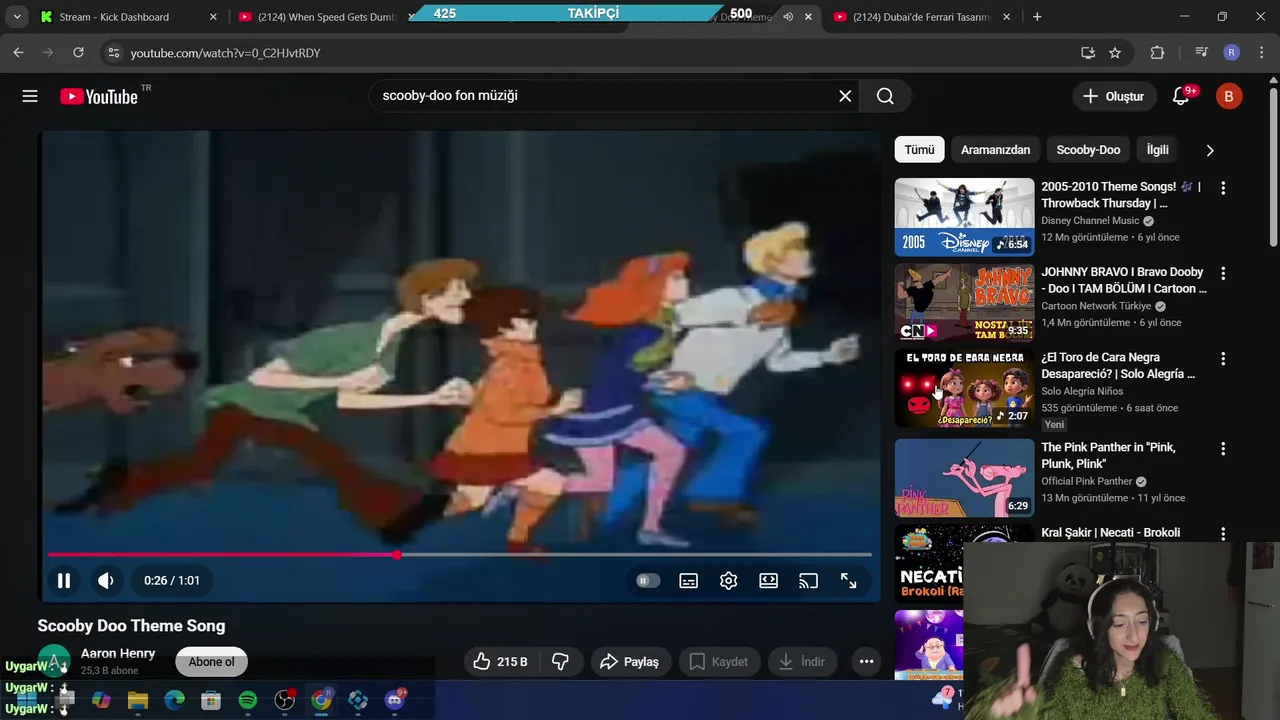Show more filter chips with right arrow
This screenshot has height=720, width=1280.
[1210, 150]
